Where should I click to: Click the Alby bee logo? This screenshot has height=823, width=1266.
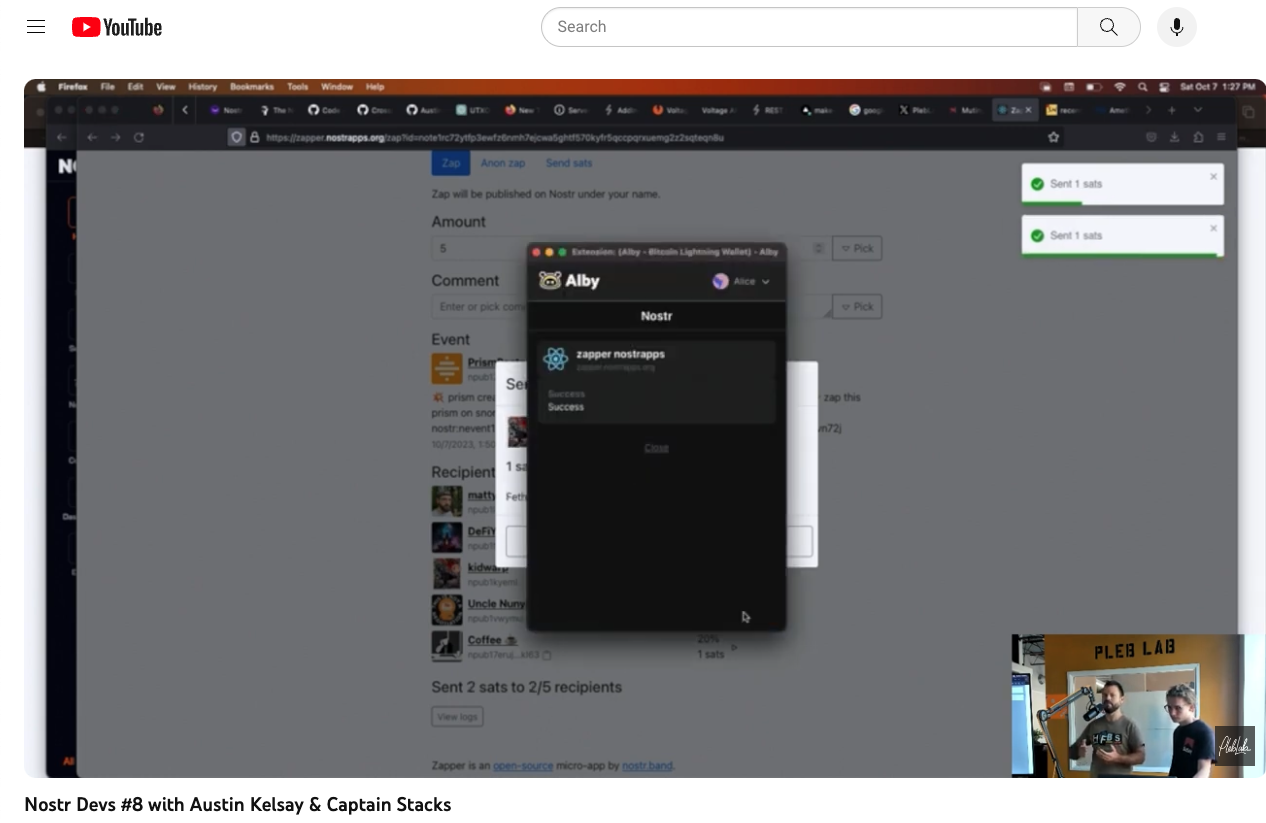(550, 281)
